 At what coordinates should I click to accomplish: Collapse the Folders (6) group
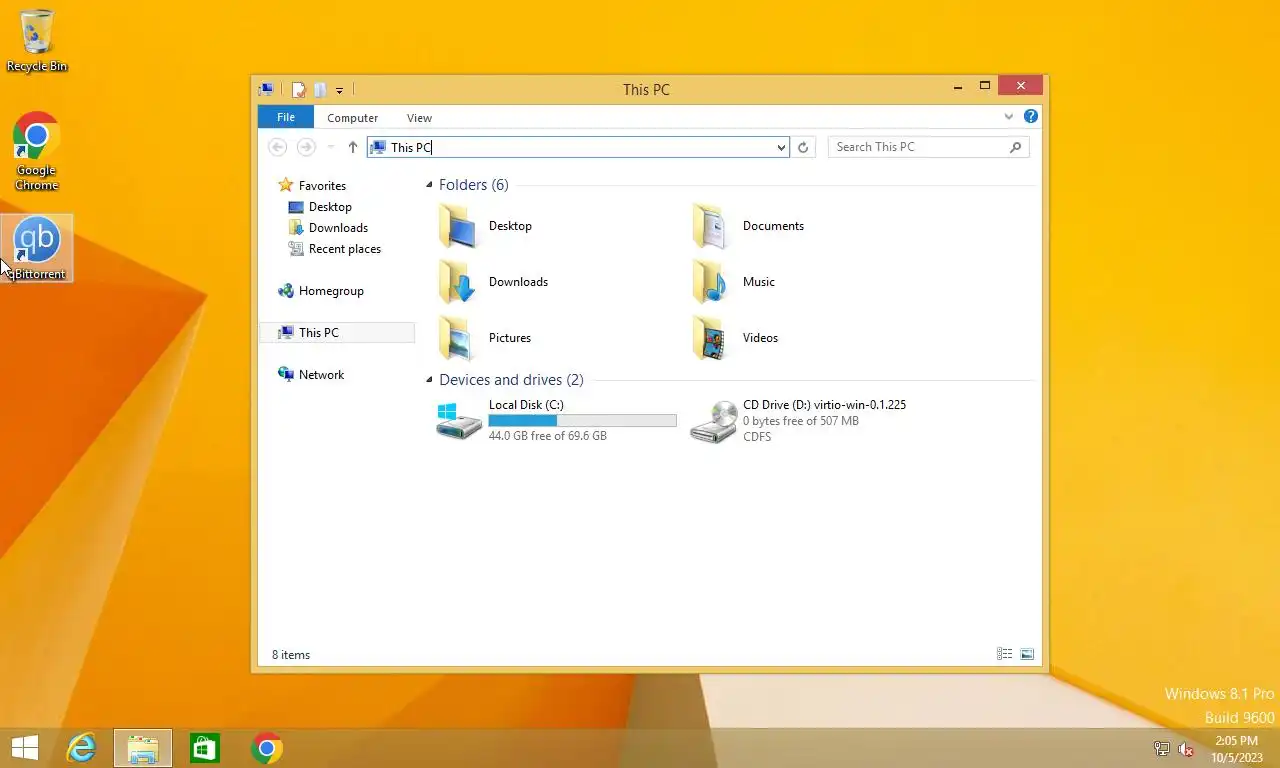click(430, 185)
